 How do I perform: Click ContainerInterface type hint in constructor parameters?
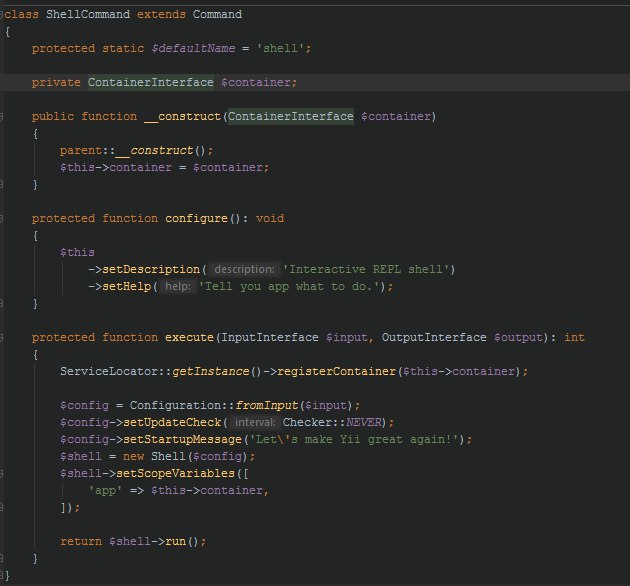[x=291, y=117]
